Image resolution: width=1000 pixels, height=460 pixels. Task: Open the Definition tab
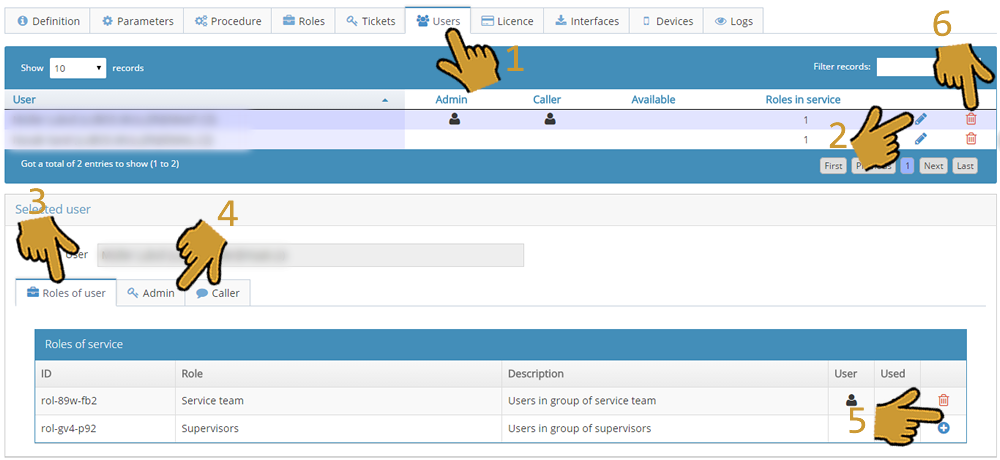coord(48,21)
